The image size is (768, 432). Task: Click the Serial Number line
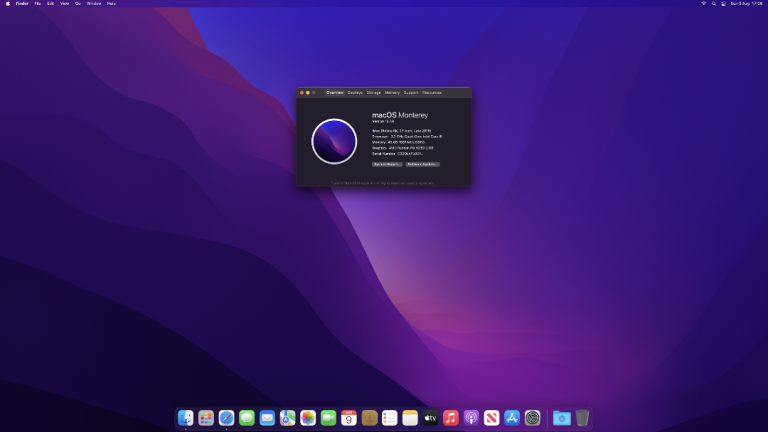[x=397, y=154]
